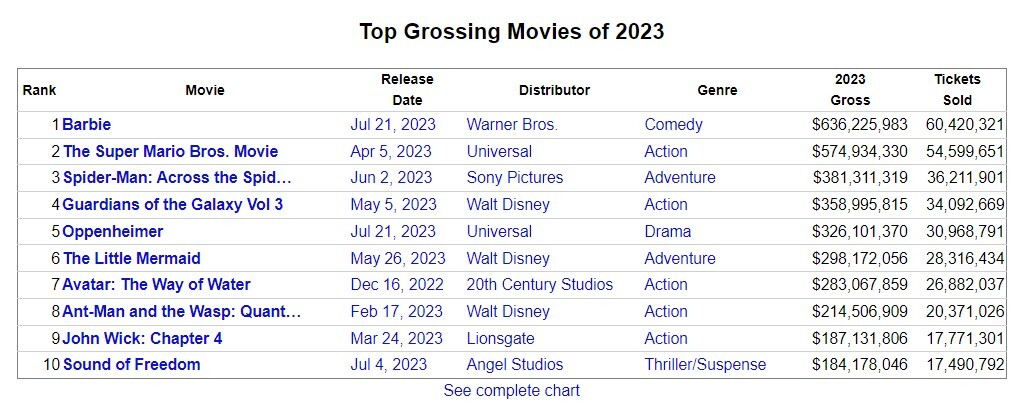Click the 20th Century Studios link
This screenshot has width=1027, height=414.
point(539,285)
